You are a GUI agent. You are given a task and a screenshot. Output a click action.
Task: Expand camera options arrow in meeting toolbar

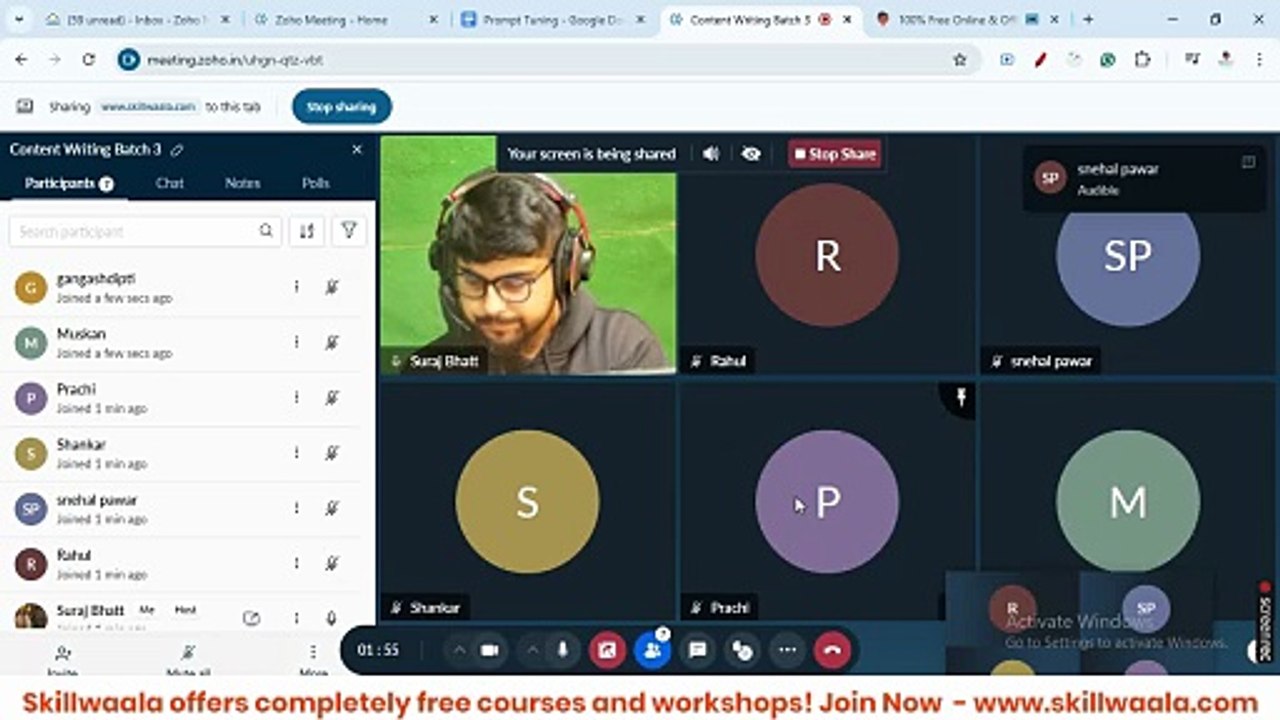[x=459, y=650]
